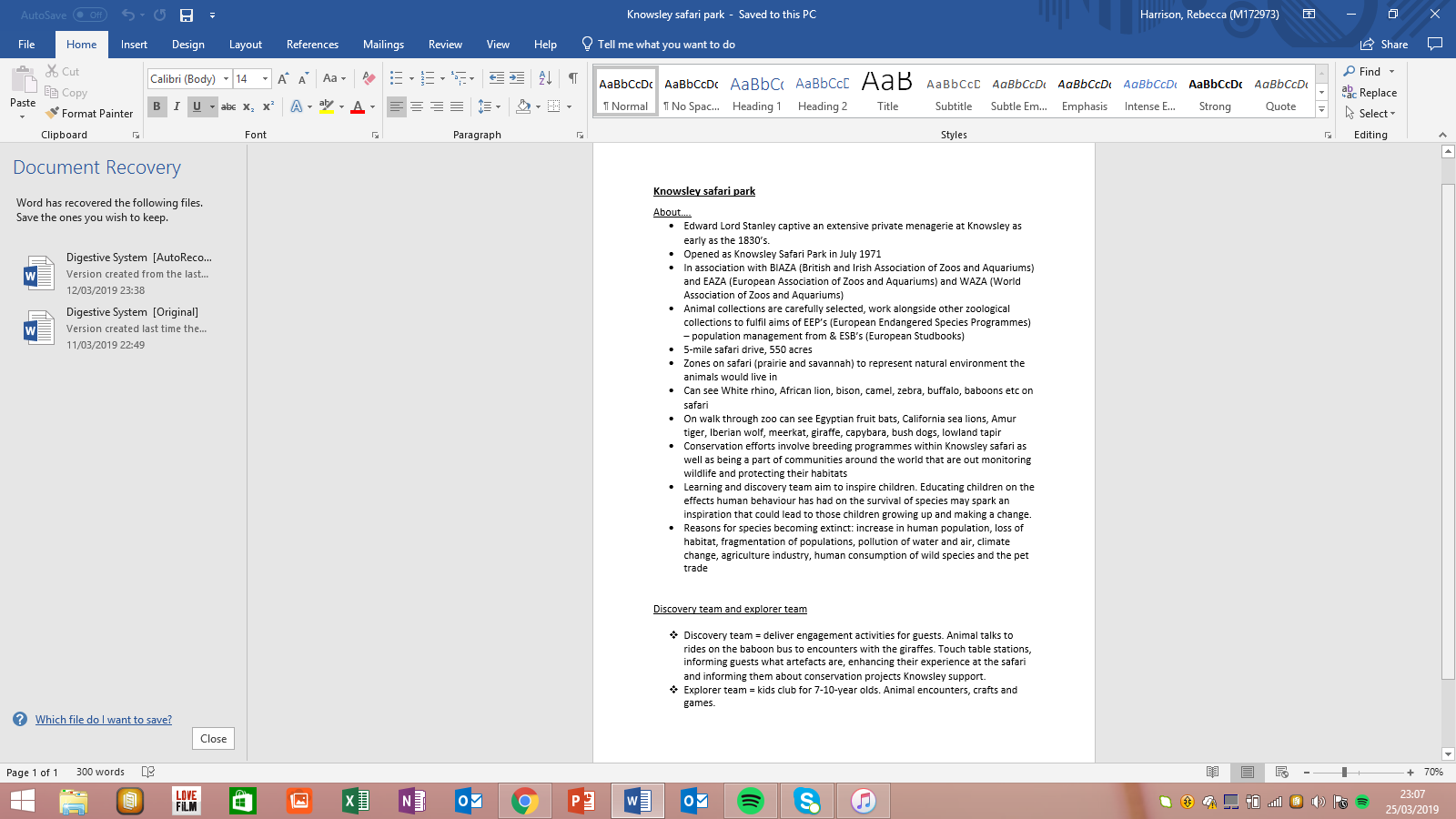
Task: Click the Clear All Formatting icon
Action: (369, 78)
